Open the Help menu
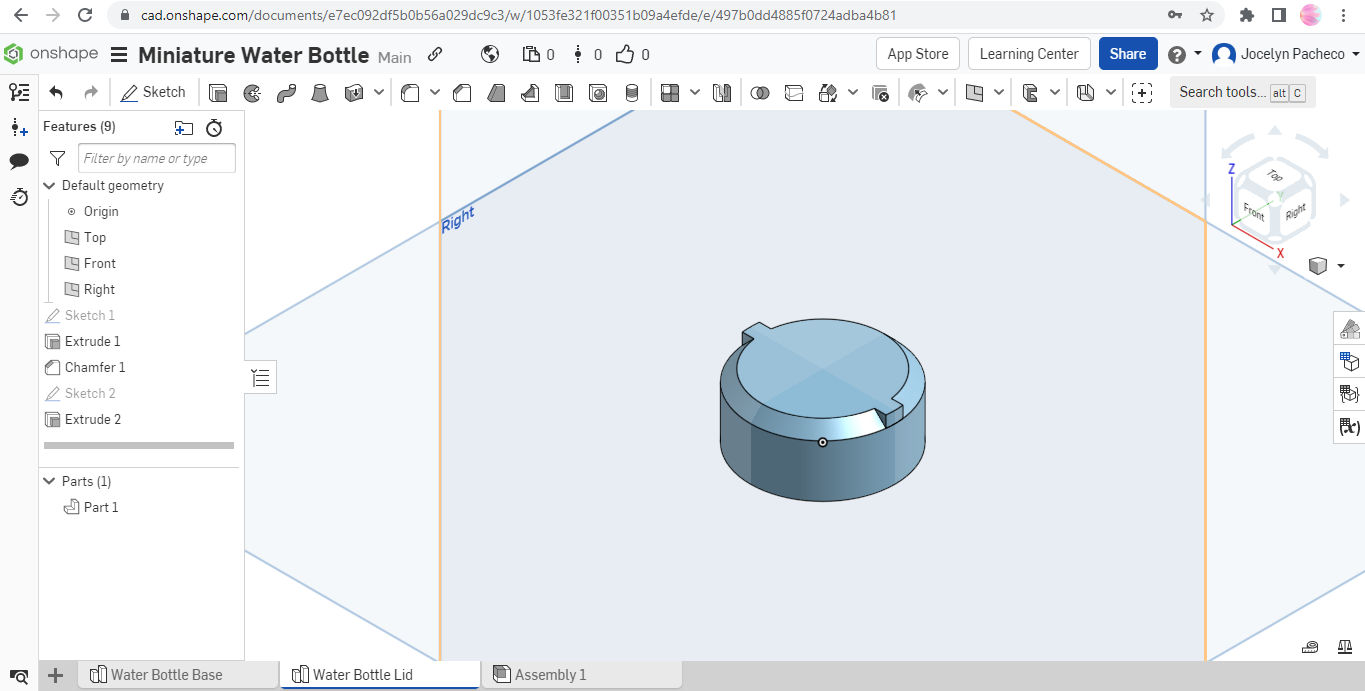 1184,54
